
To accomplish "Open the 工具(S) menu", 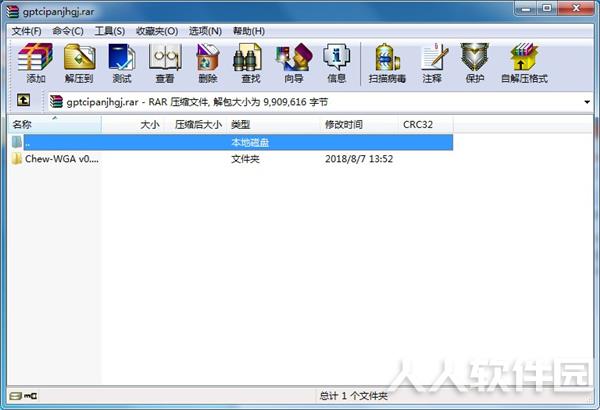I will click(110, 31).
